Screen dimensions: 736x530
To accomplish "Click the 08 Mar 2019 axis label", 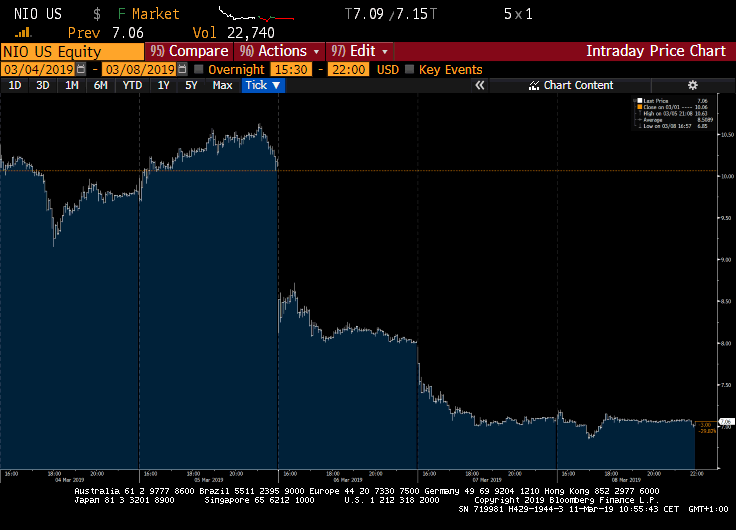I will (626, 480).
